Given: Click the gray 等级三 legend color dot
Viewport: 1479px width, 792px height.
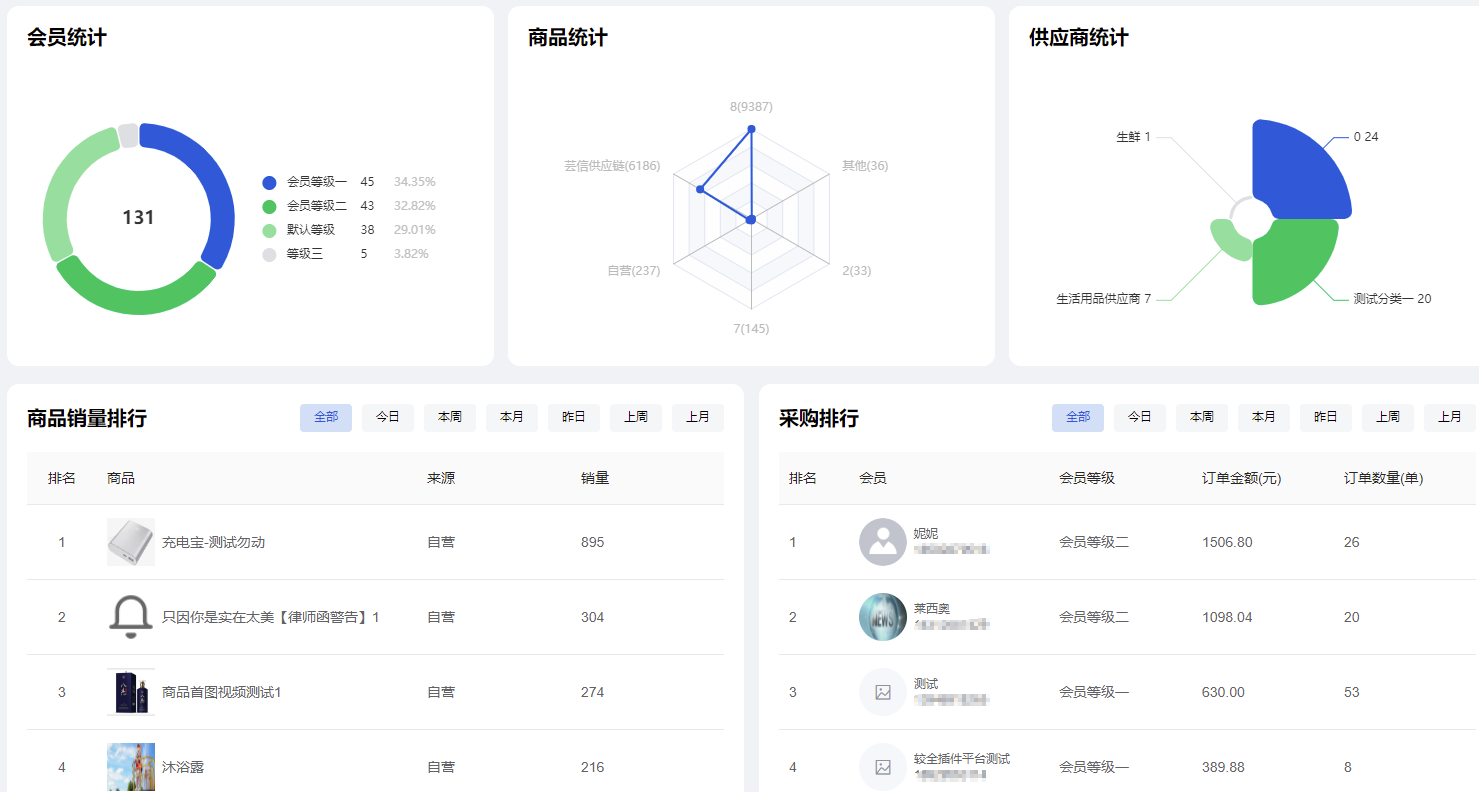Looking at the screenshot, I should [269, 254].
